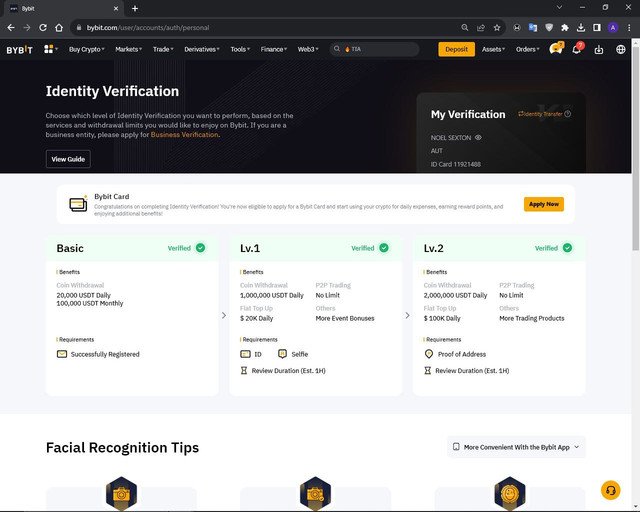The image size is (640, 512).
Task: Click the Lv.1 Selfie requirement icon
Action: [282, 354]
